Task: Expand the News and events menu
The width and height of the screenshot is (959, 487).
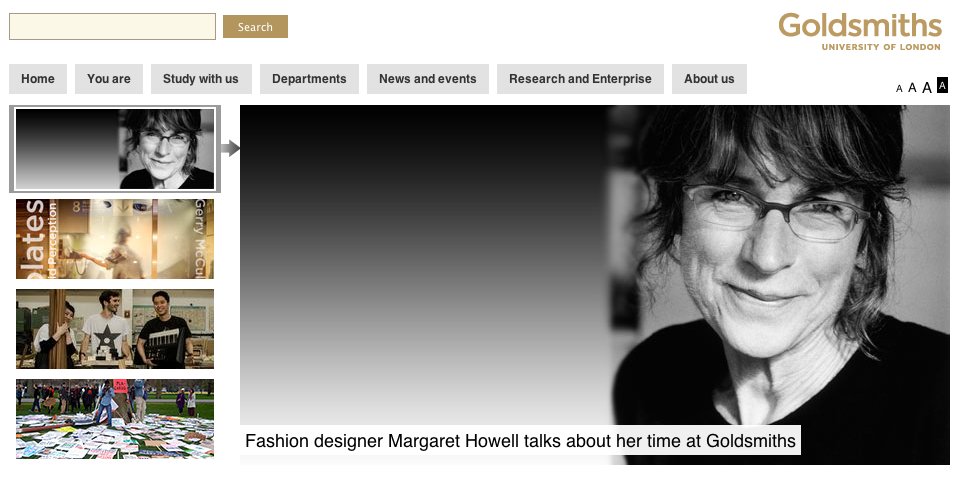Action: pos(428,79)
